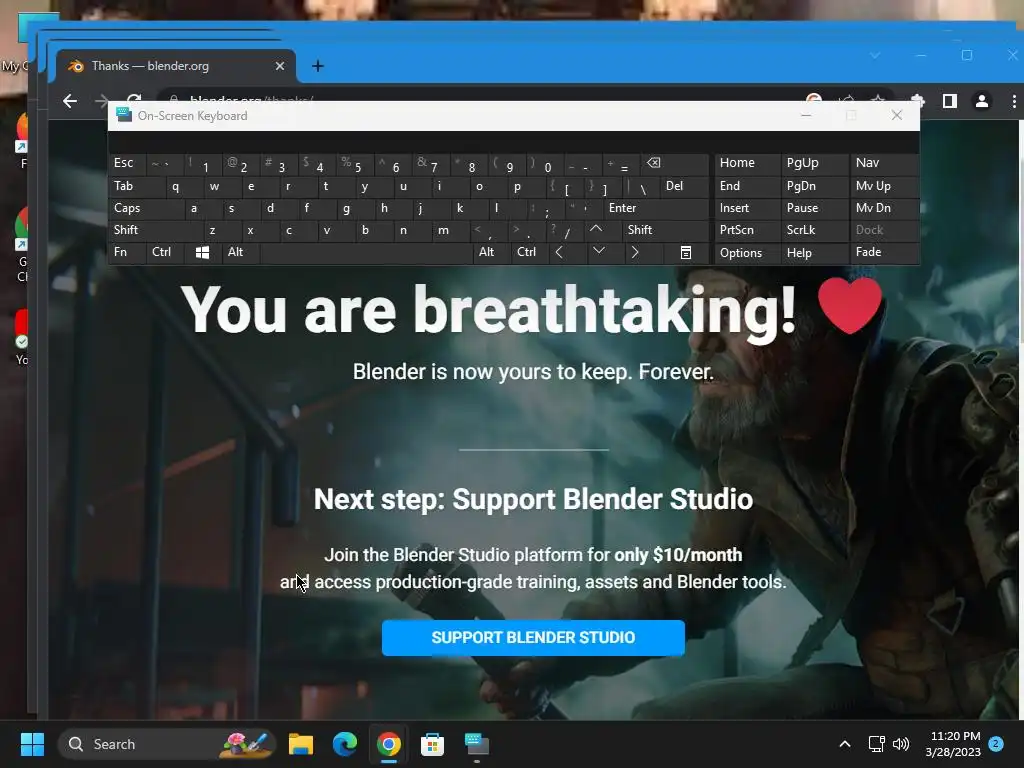Click the Esc key
1024x768 pixels.
(127, 163)
